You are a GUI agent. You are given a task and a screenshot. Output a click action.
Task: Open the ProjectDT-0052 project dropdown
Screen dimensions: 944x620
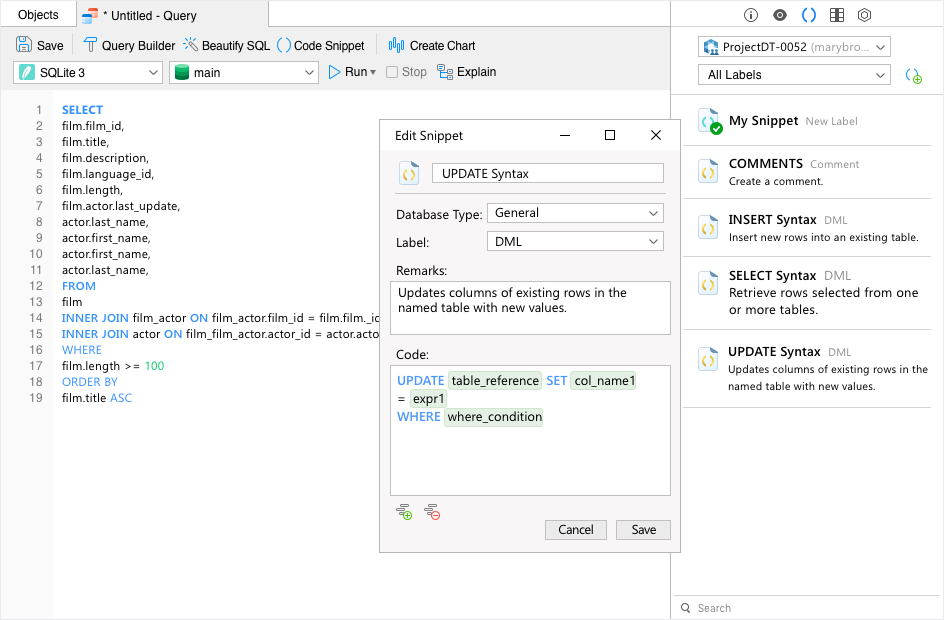tap(794, 47)
